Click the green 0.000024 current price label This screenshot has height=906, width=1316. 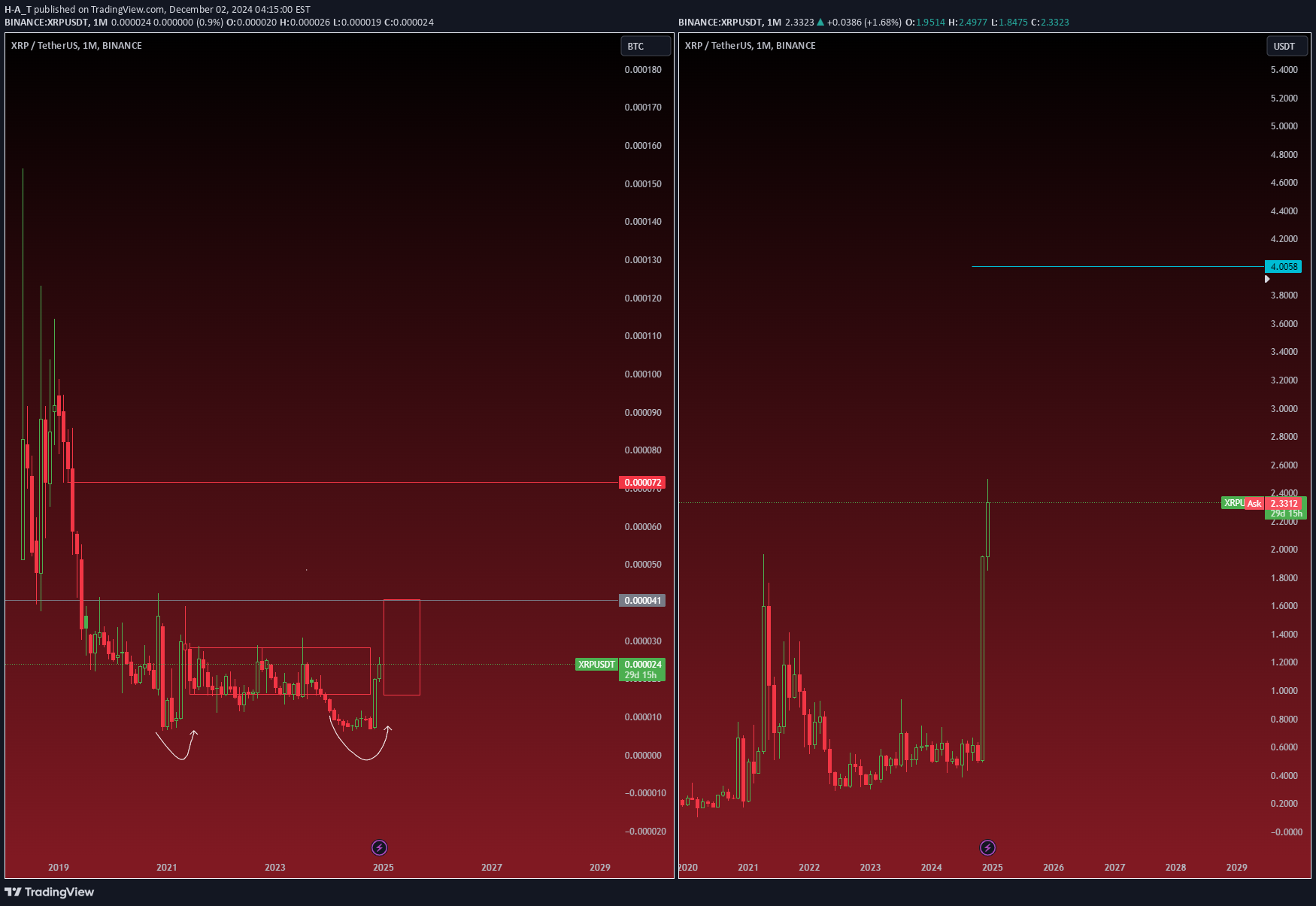click(642, 664)
